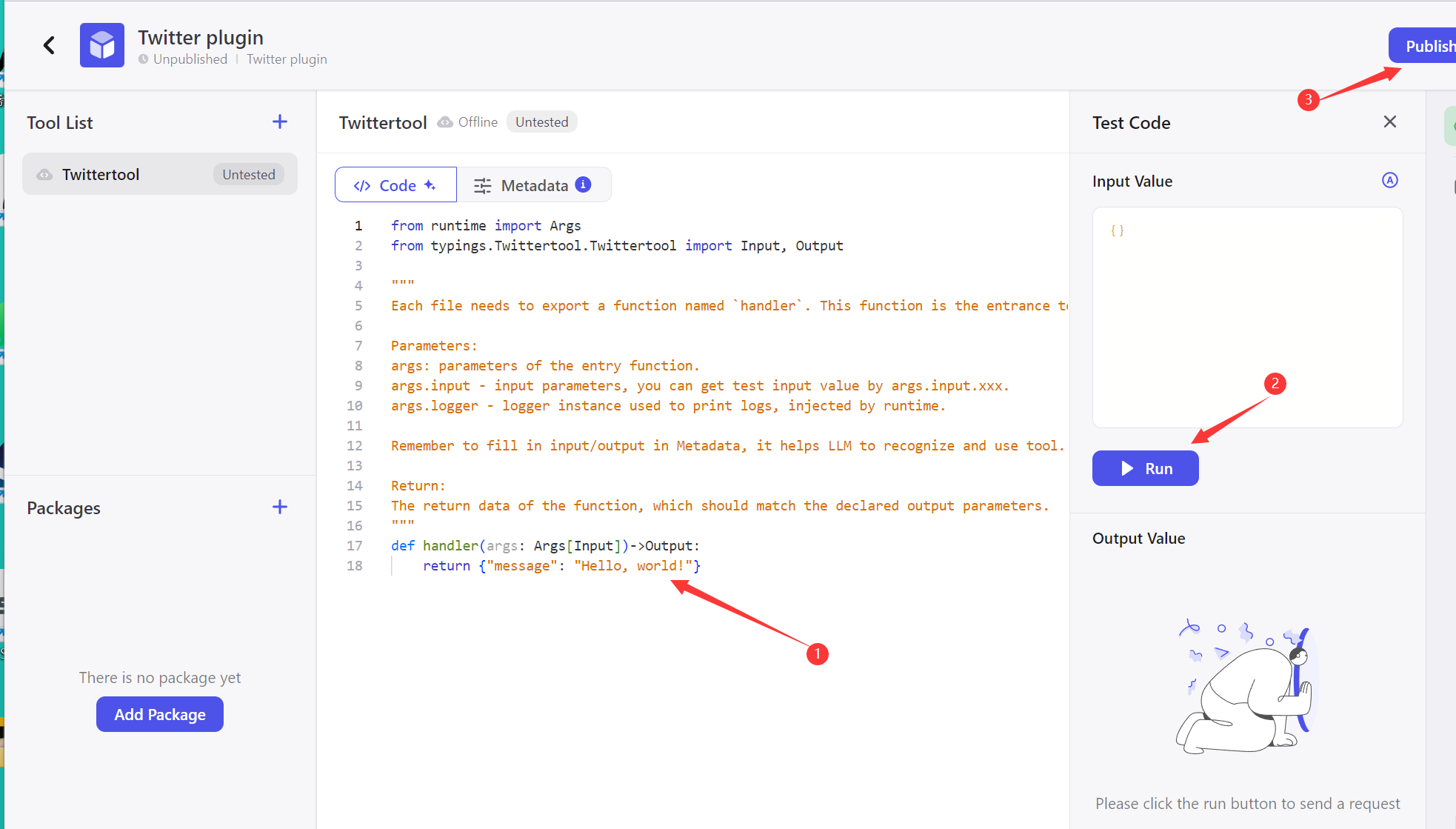Click the Untested badge in the header
This screenshot has width=1456, height=829.
coord(542,122)
